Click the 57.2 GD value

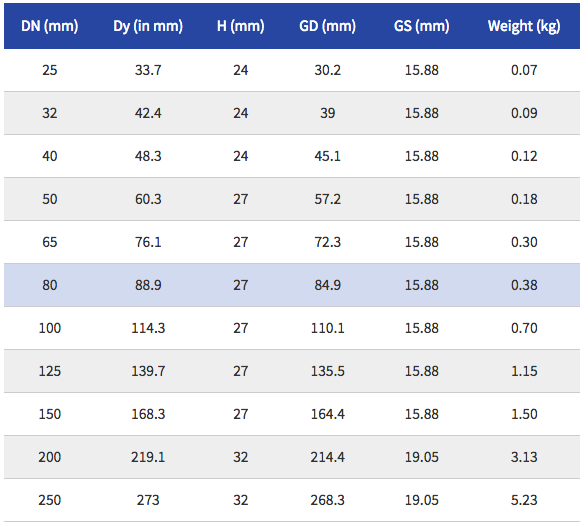coord(328,199)
